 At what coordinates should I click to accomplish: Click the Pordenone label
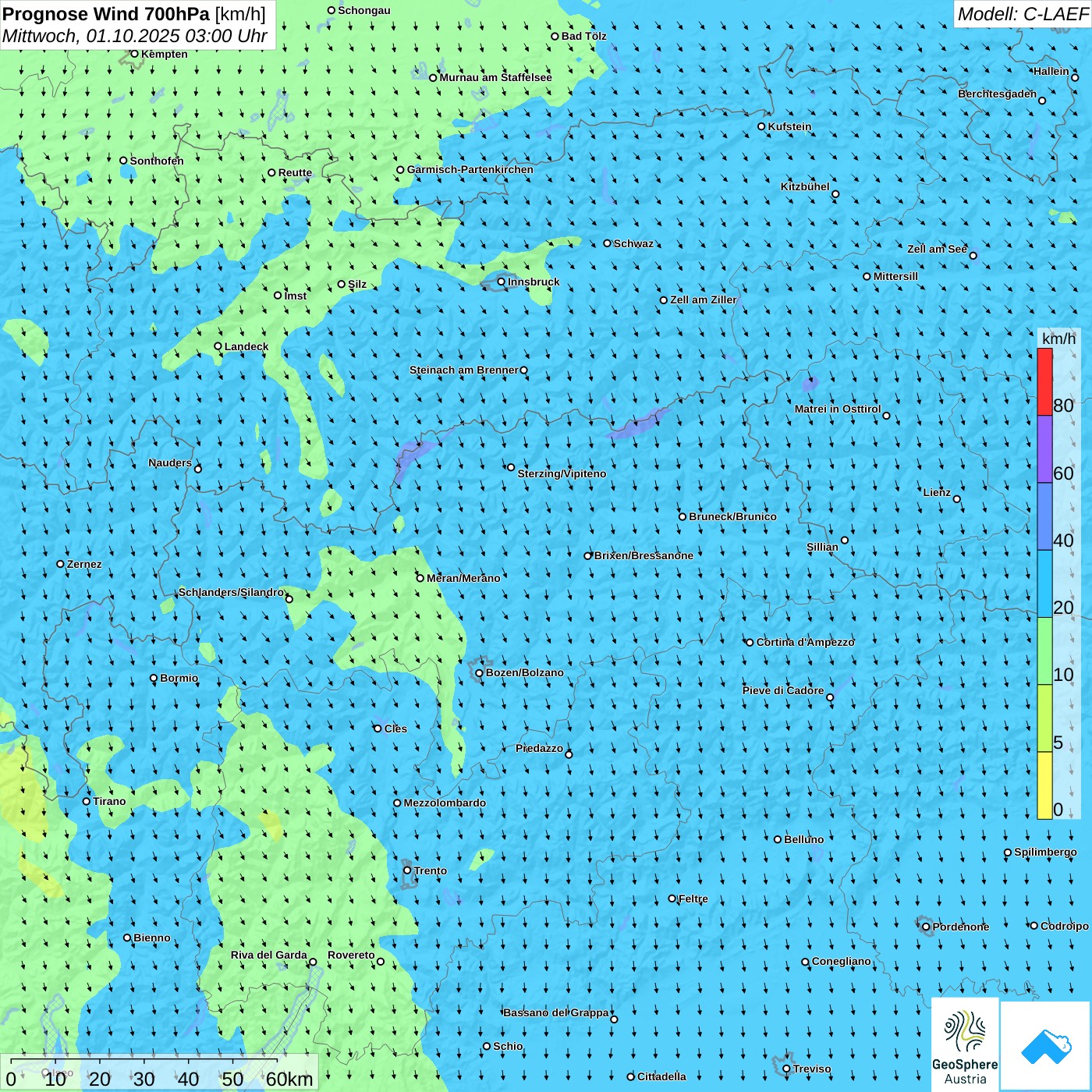961,927
